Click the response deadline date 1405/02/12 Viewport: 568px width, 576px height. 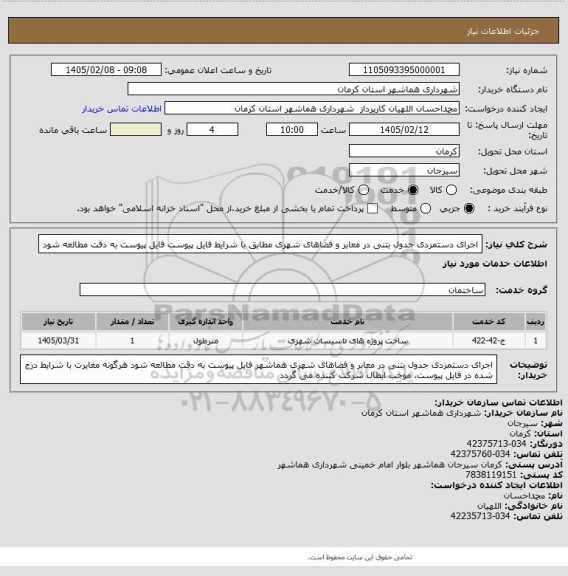point(404,130)
